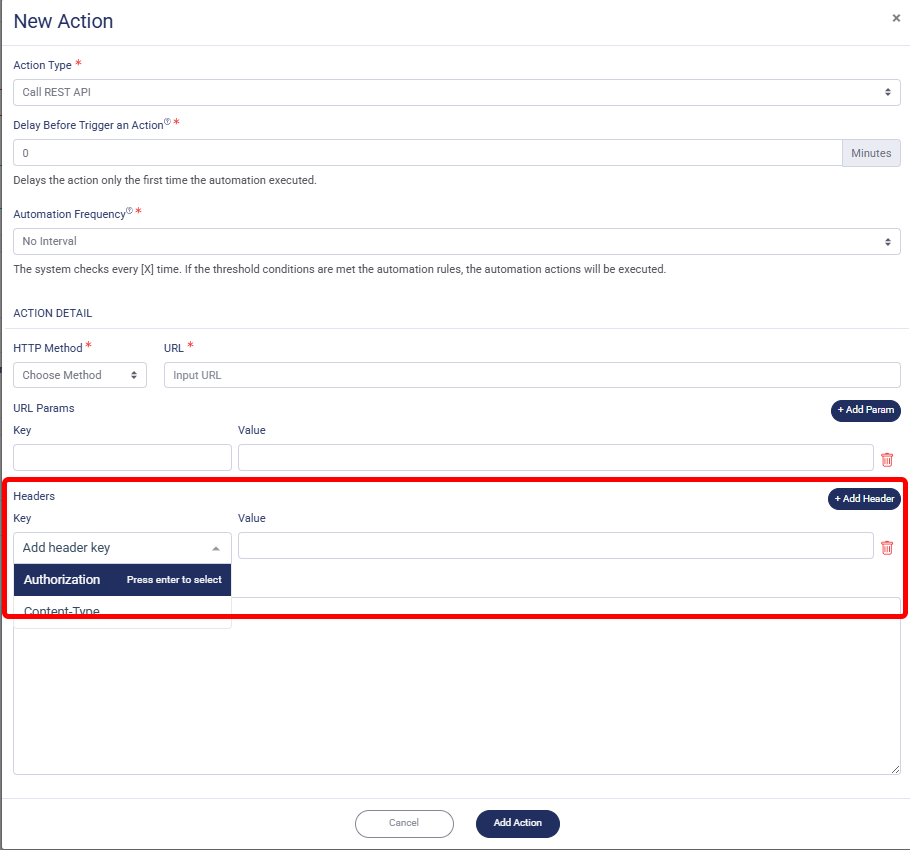Click the Add Header button

point(864,499)
